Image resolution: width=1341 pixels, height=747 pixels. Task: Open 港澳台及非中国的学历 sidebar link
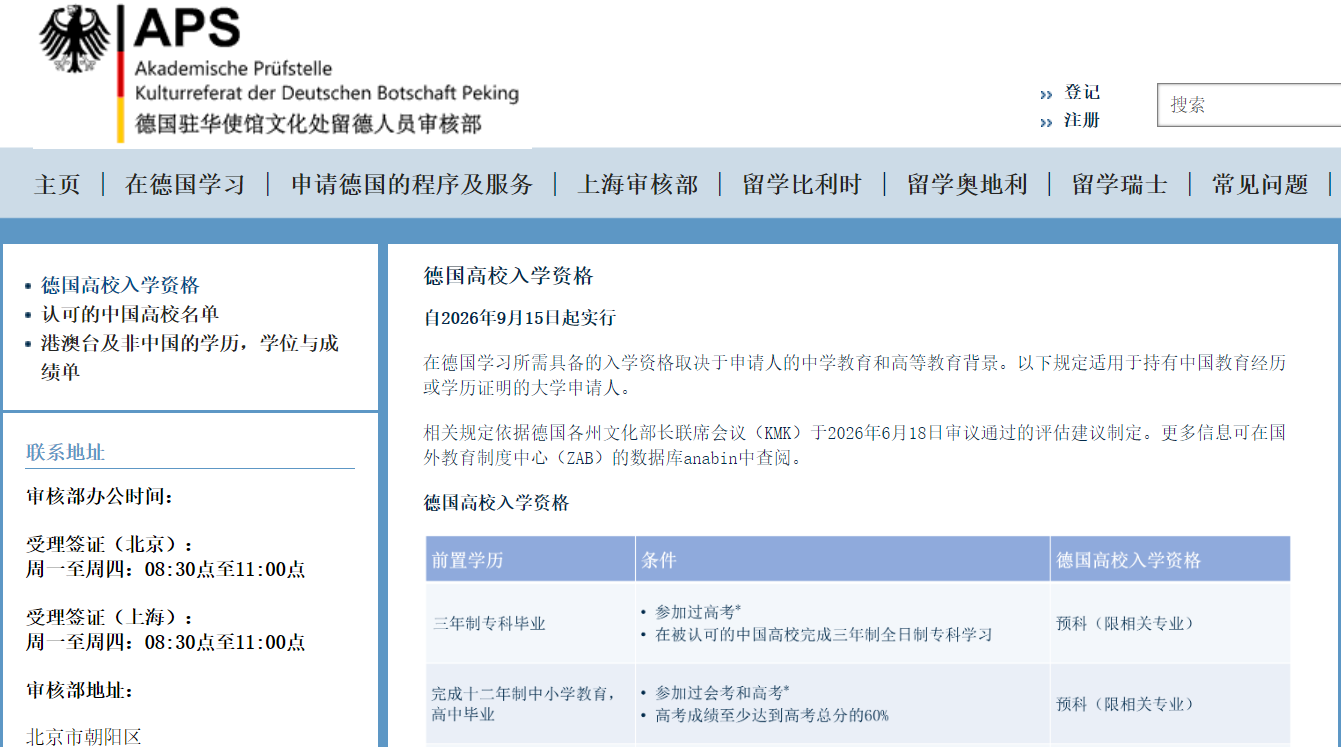[190, 357]
